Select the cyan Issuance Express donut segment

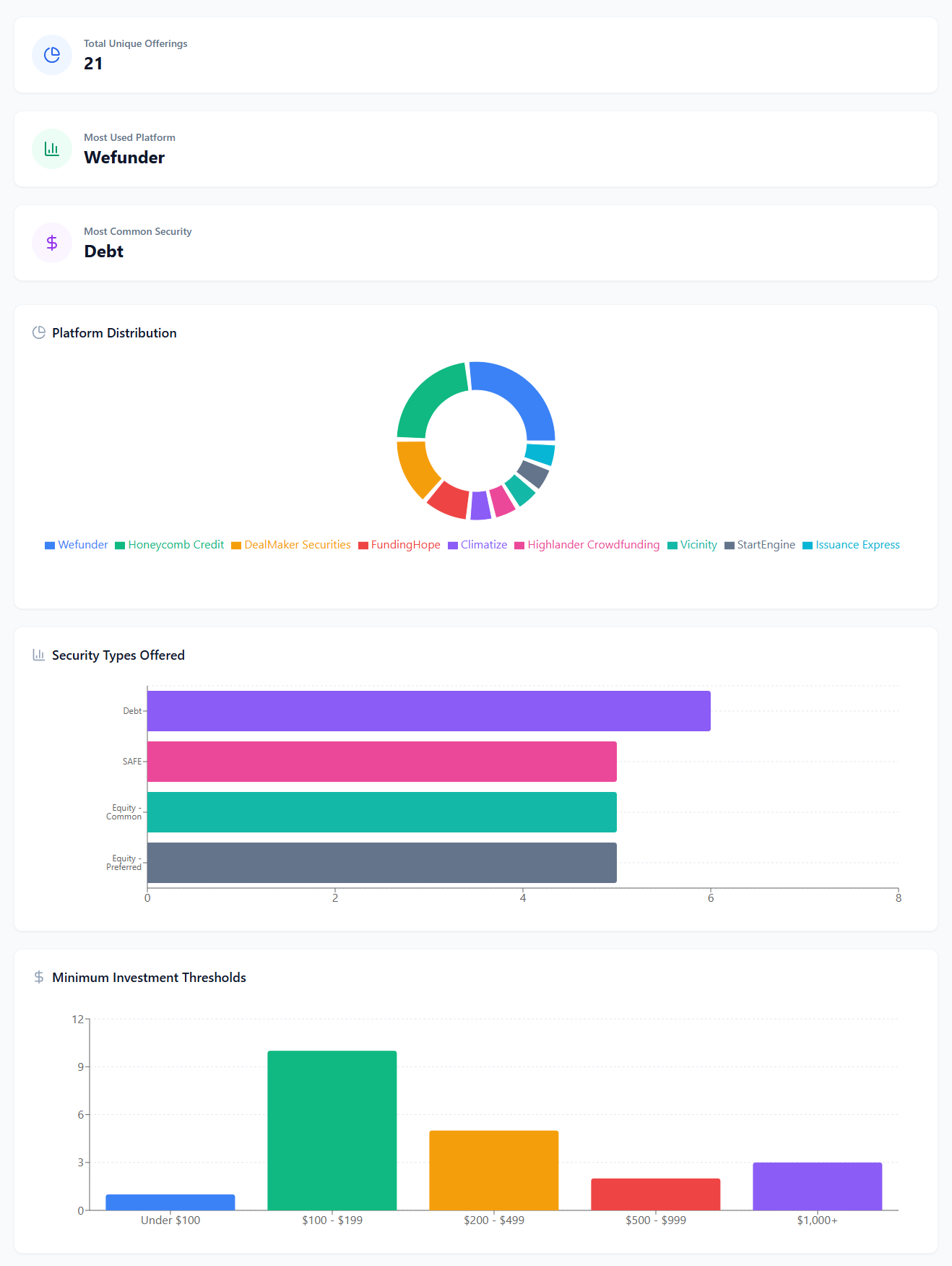540,455
